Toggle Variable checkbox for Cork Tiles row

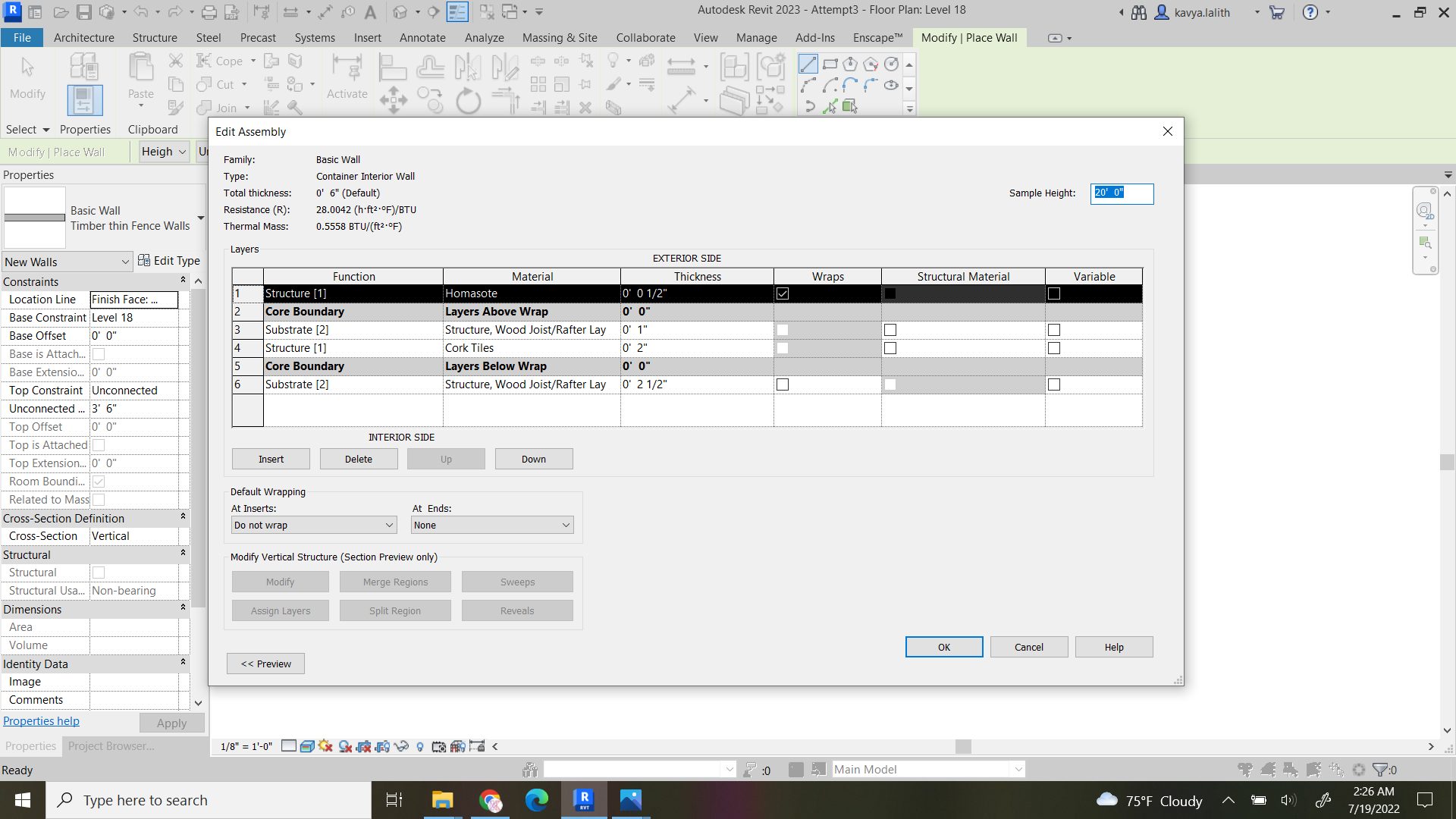tap(1054, 348)
